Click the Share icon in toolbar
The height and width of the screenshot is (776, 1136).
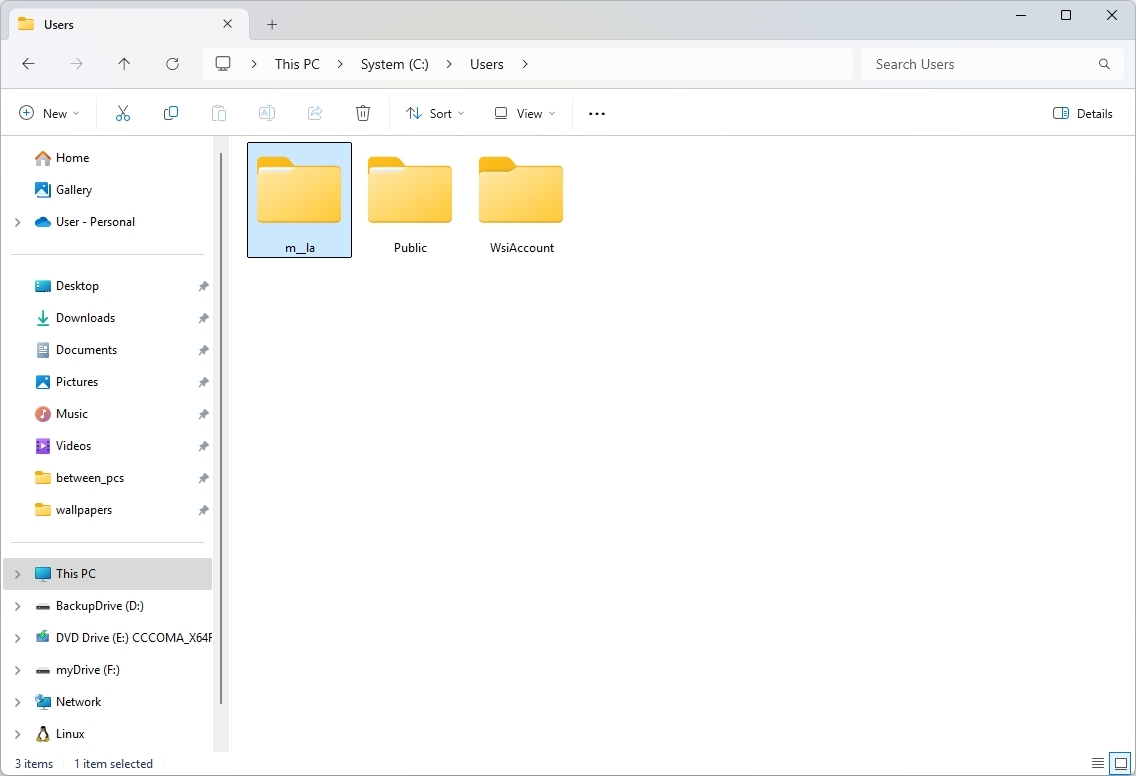pos(315,113)
